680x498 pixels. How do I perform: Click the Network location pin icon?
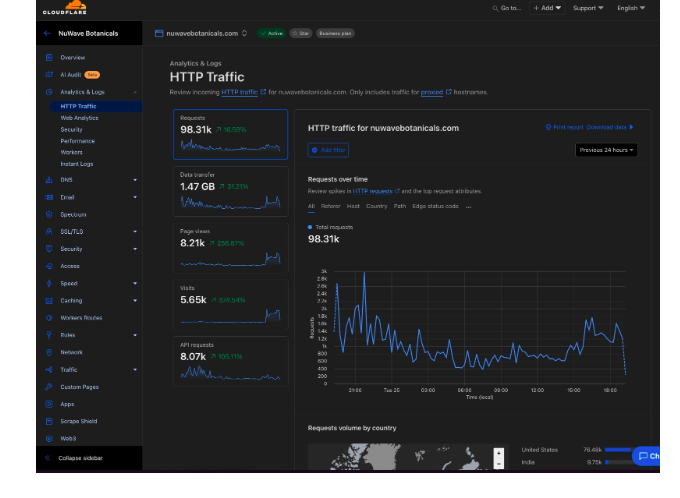pyautogui.click(x=49, y=352)
